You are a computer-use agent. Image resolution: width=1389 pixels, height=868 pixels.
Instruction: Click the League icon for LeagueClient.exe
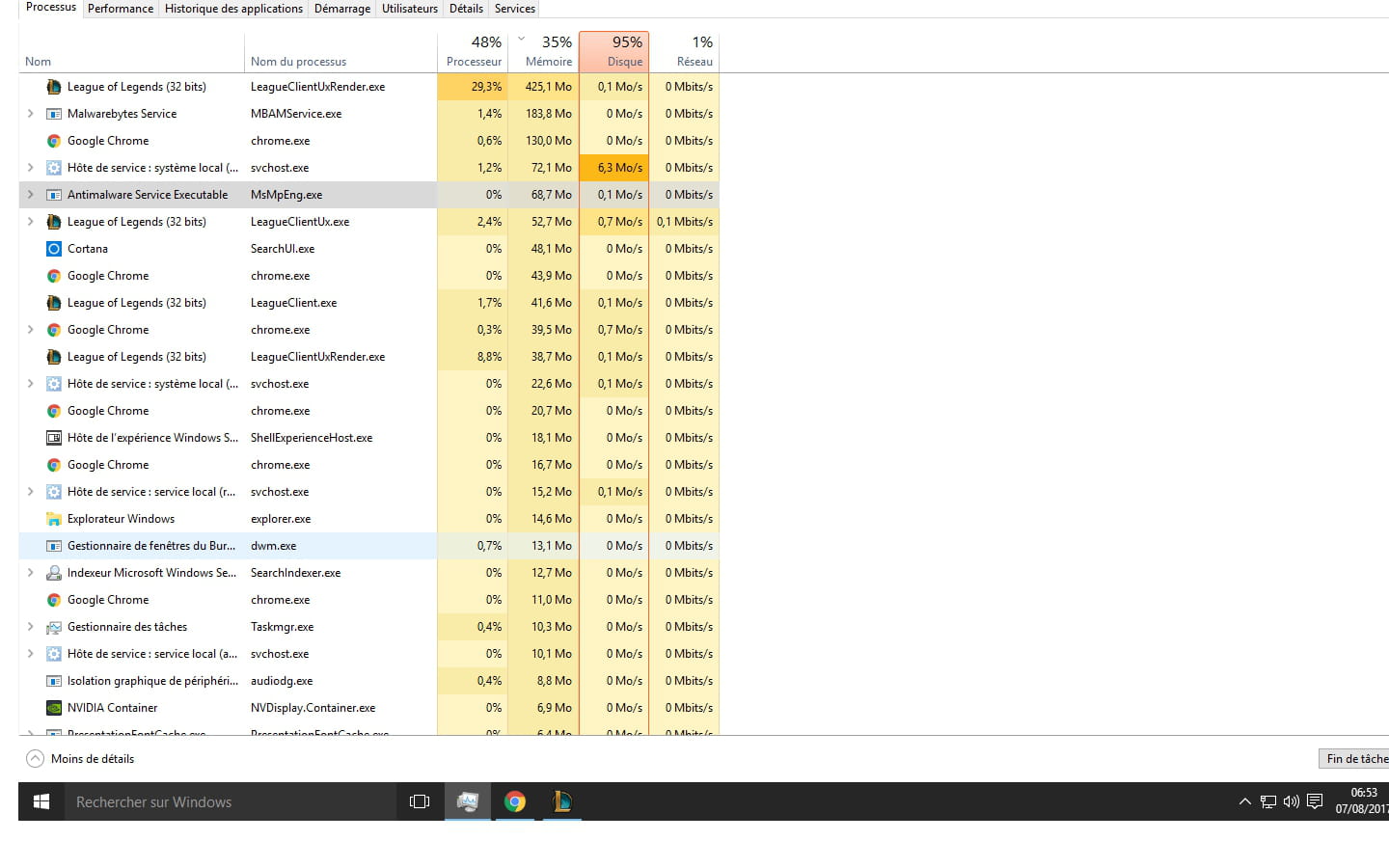tap(54, 303)
